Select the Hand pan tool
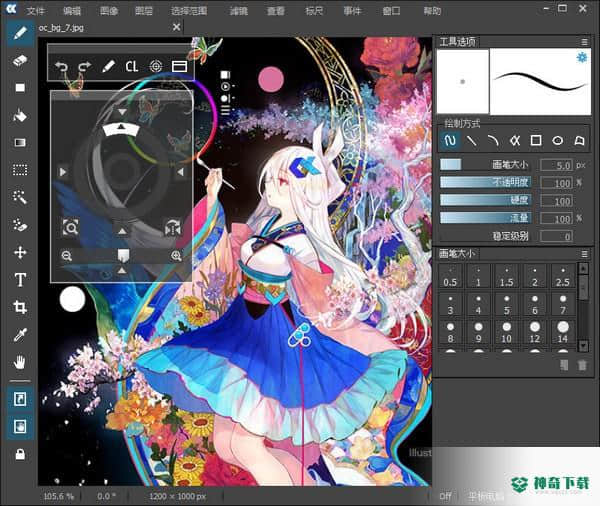Screen dimensions: 600x506 [x=20, y=362]
